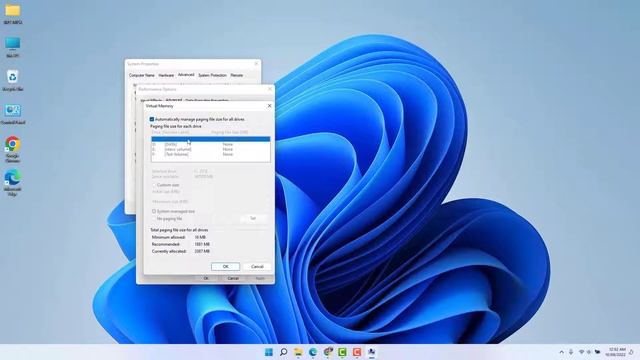Select the E: drive row in list
Image resolution: width=640 pixels, height=360 pixels.
click(211, 149)
